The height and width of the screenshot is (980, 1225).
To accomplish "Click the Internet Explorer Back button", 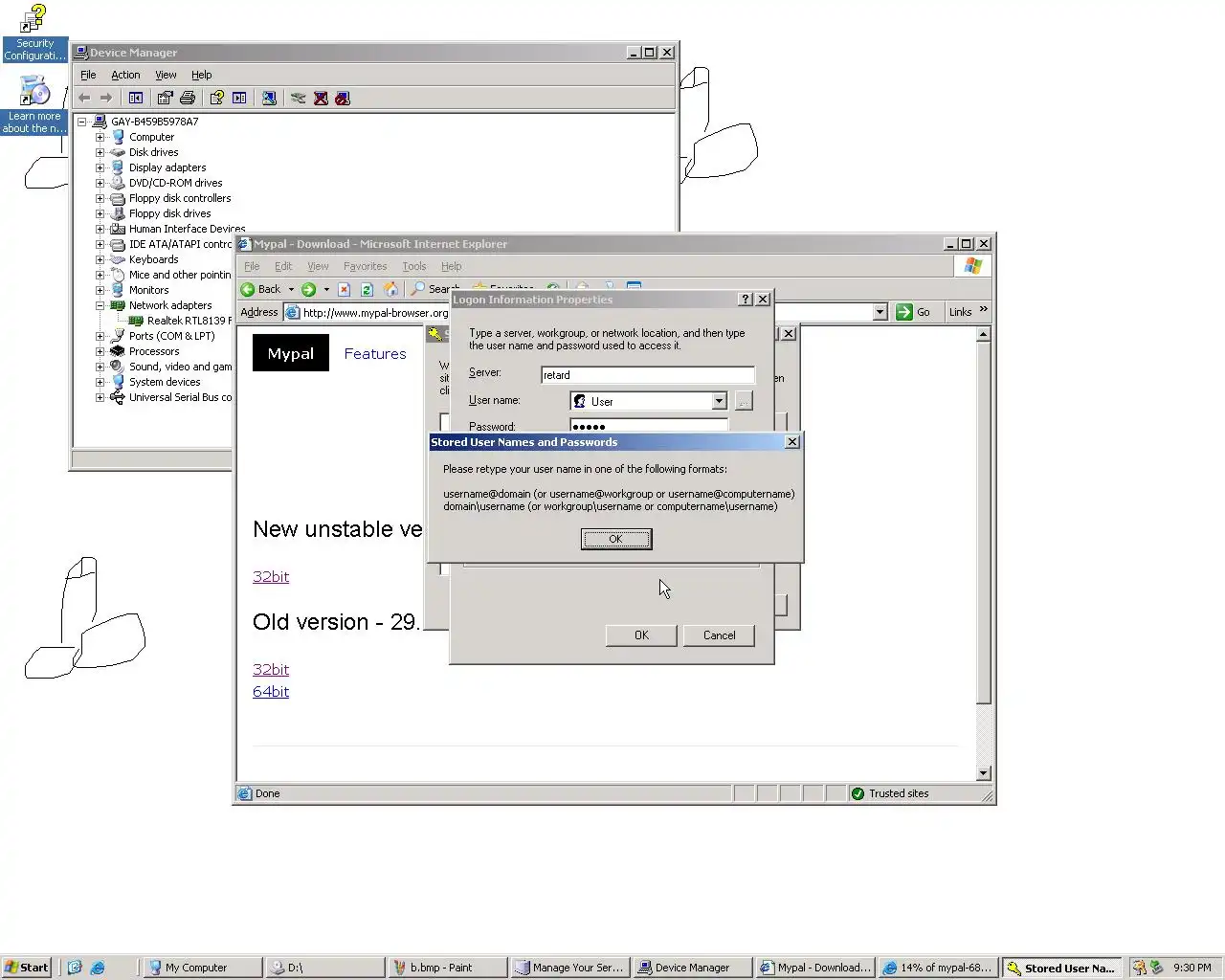I will (x=261, y=289).
